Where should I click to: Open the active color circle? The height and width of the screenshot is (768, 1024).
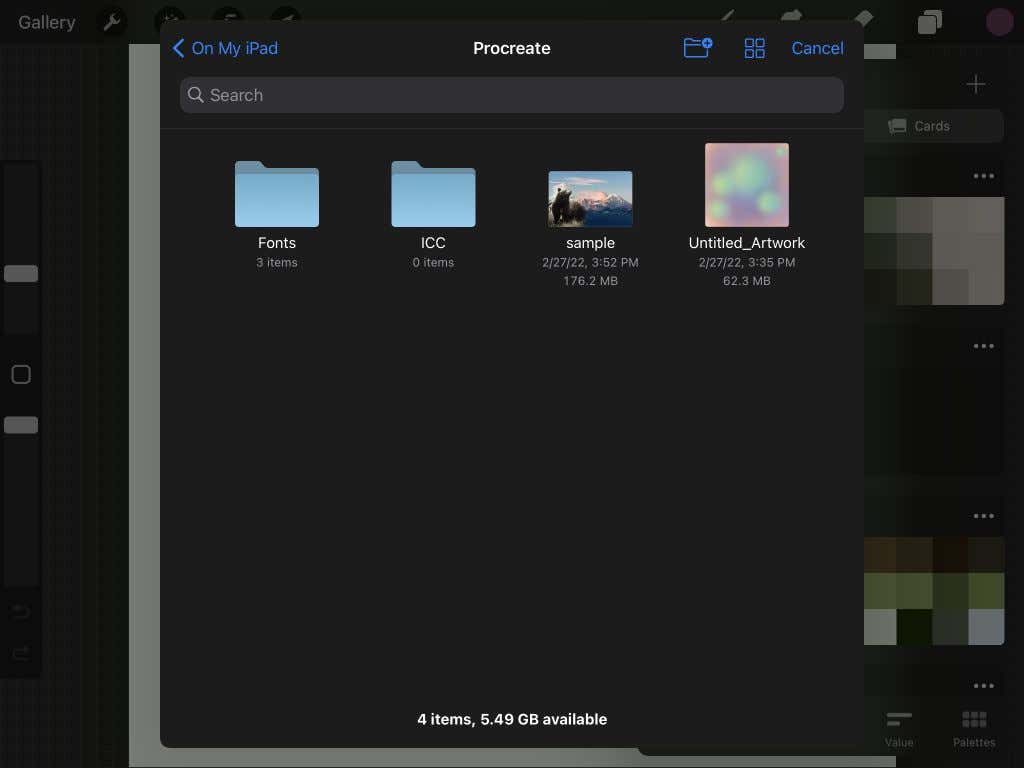pos(999,22)
